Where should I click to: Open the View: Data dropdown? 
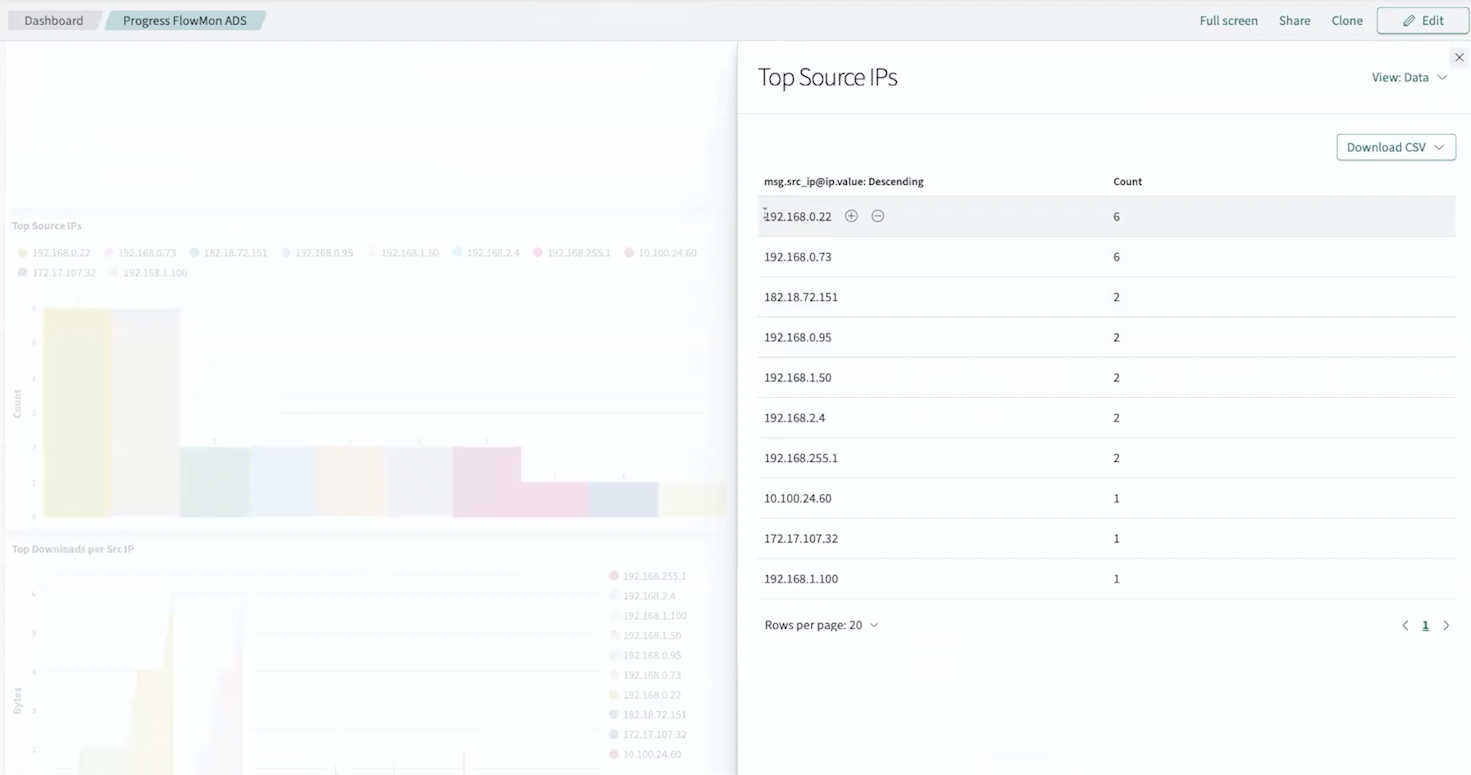tap(1409, 77)
